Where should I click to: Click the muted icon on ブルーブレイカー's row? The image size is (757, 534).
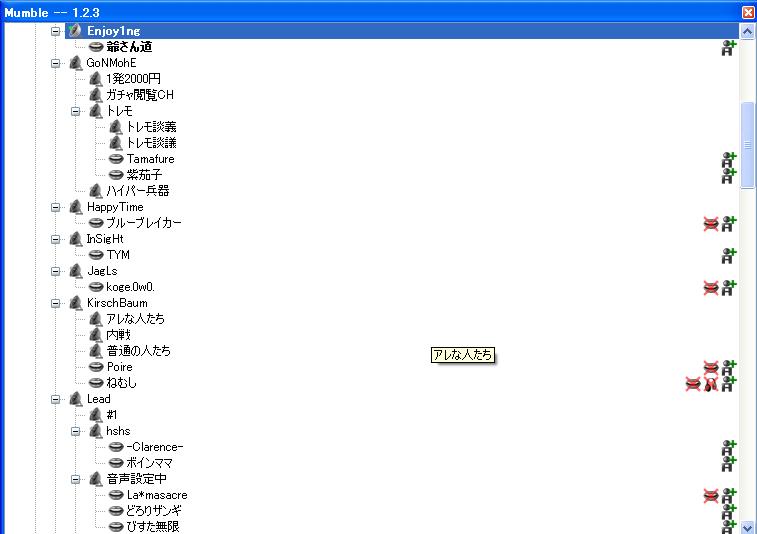click(711, 223)
